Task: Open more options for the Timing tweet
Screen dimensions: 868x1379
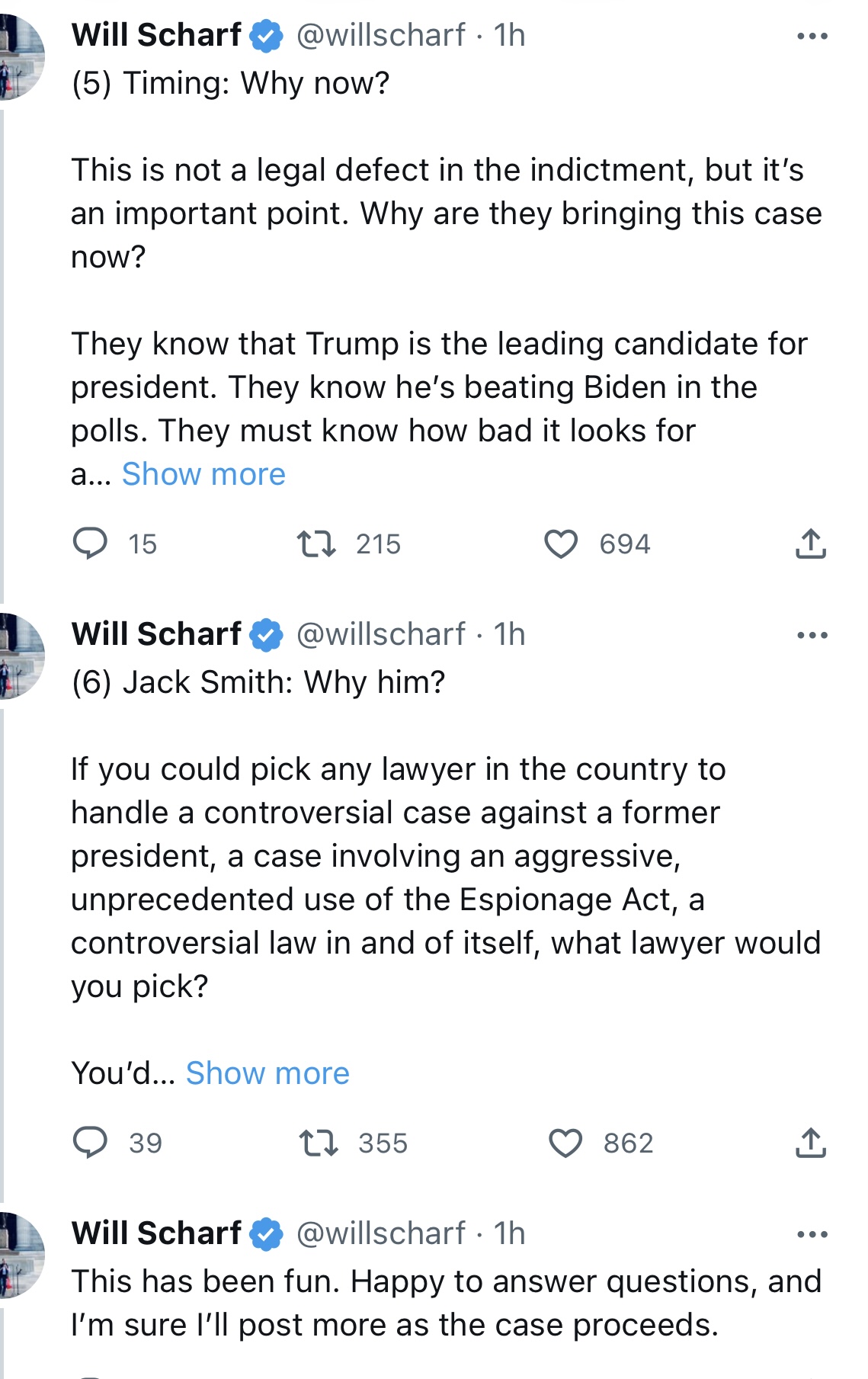Action: click(812, 36)
